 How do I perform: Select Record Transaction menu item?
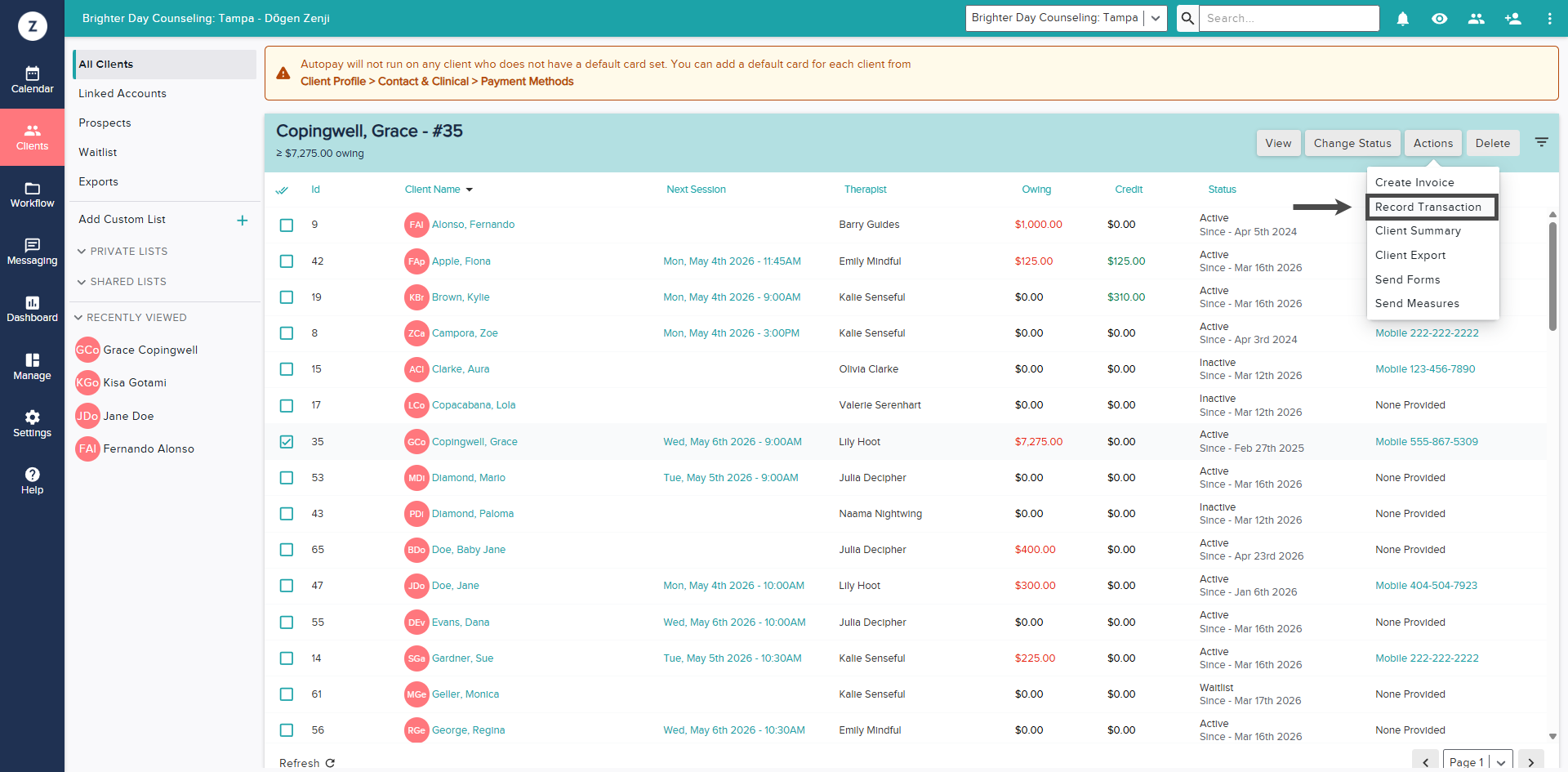coord(1432,207)
